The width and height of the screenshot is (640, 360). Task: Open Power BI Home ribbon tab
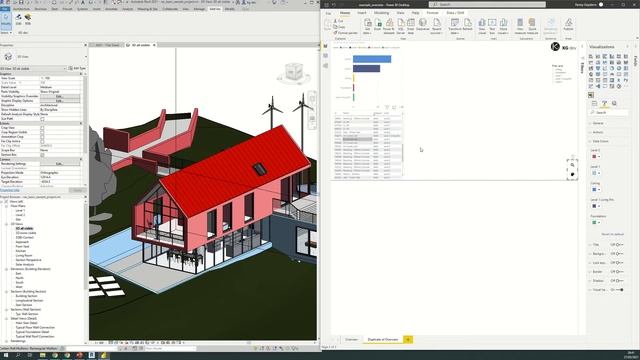pyautogui.click(x=345, y=13)
